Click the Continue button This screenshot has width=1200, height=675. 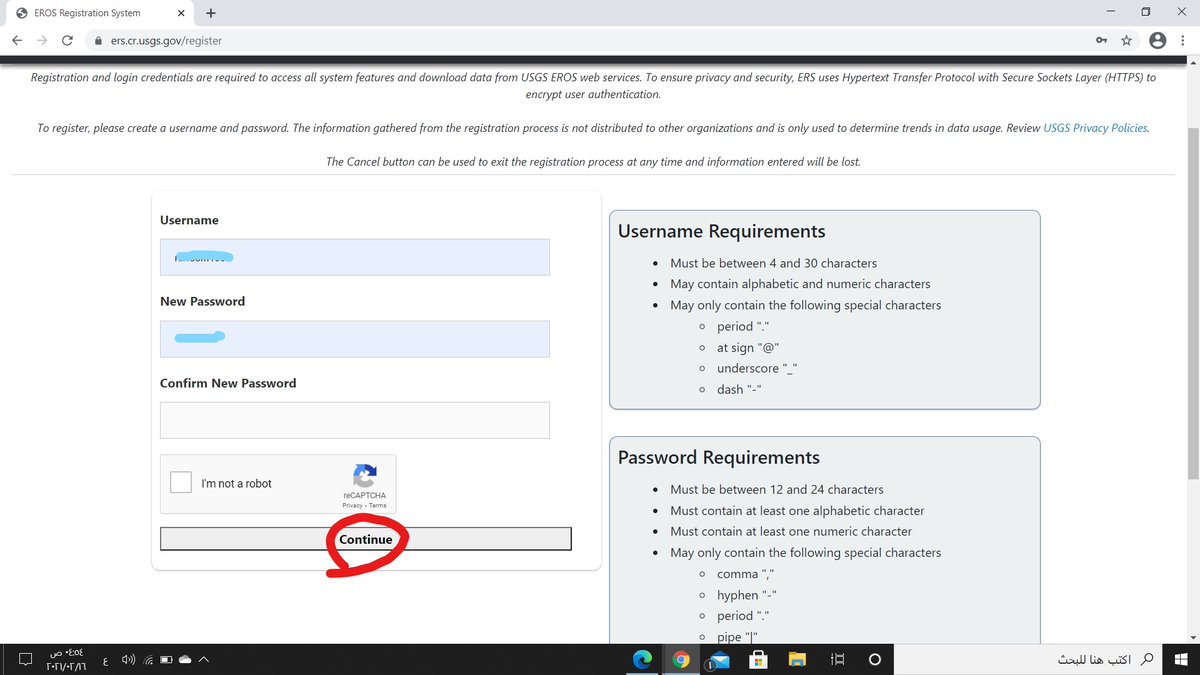pyautogui.click(x=365, y=539)
